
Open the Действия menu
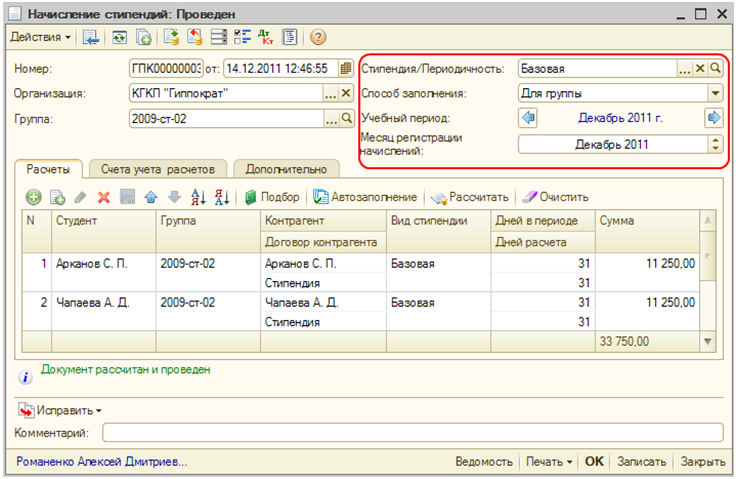click(x=40, y=38)
